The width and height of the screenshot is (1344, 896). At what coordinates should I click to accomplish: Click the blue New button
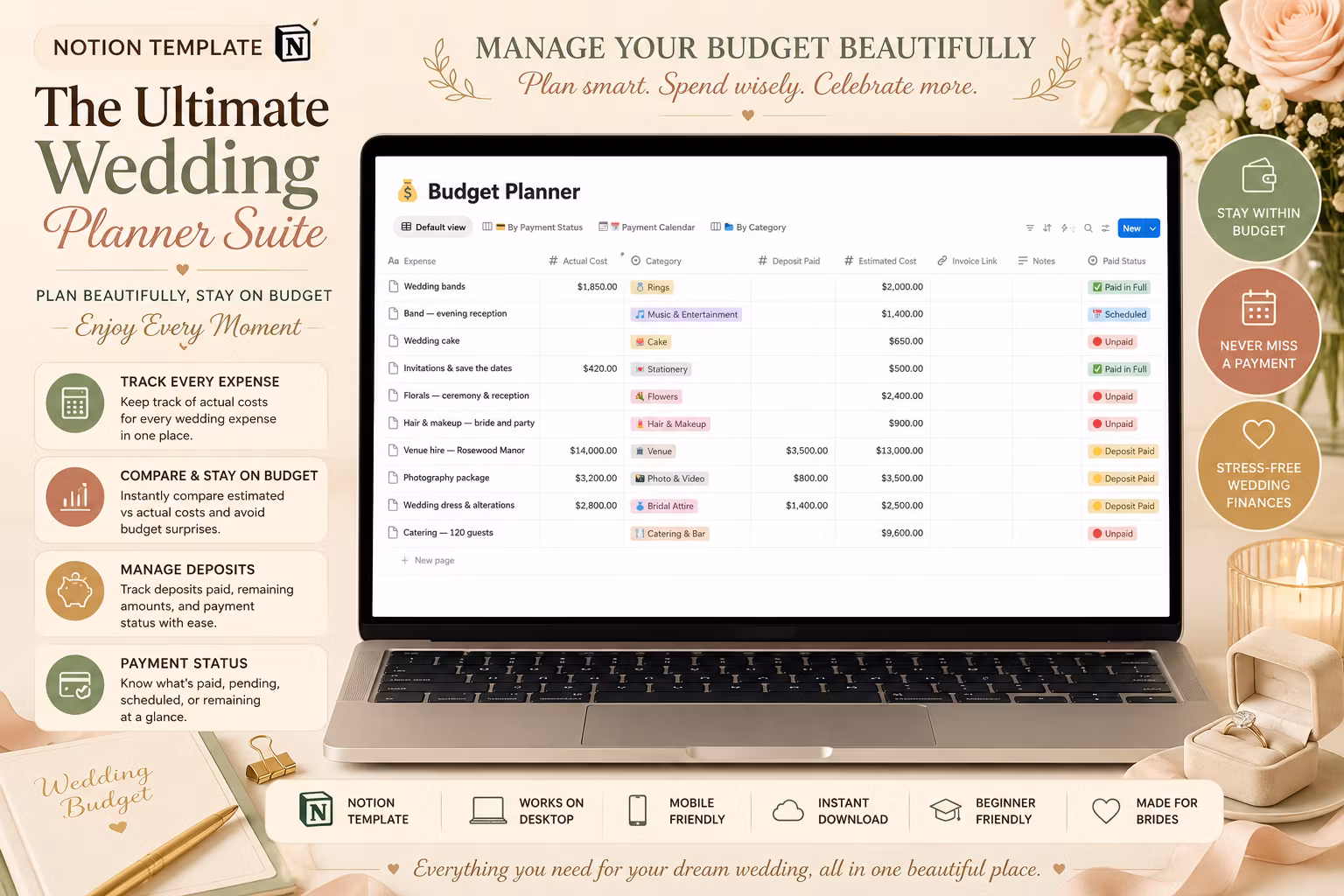pyautogui.click(x=1131, y=228)
